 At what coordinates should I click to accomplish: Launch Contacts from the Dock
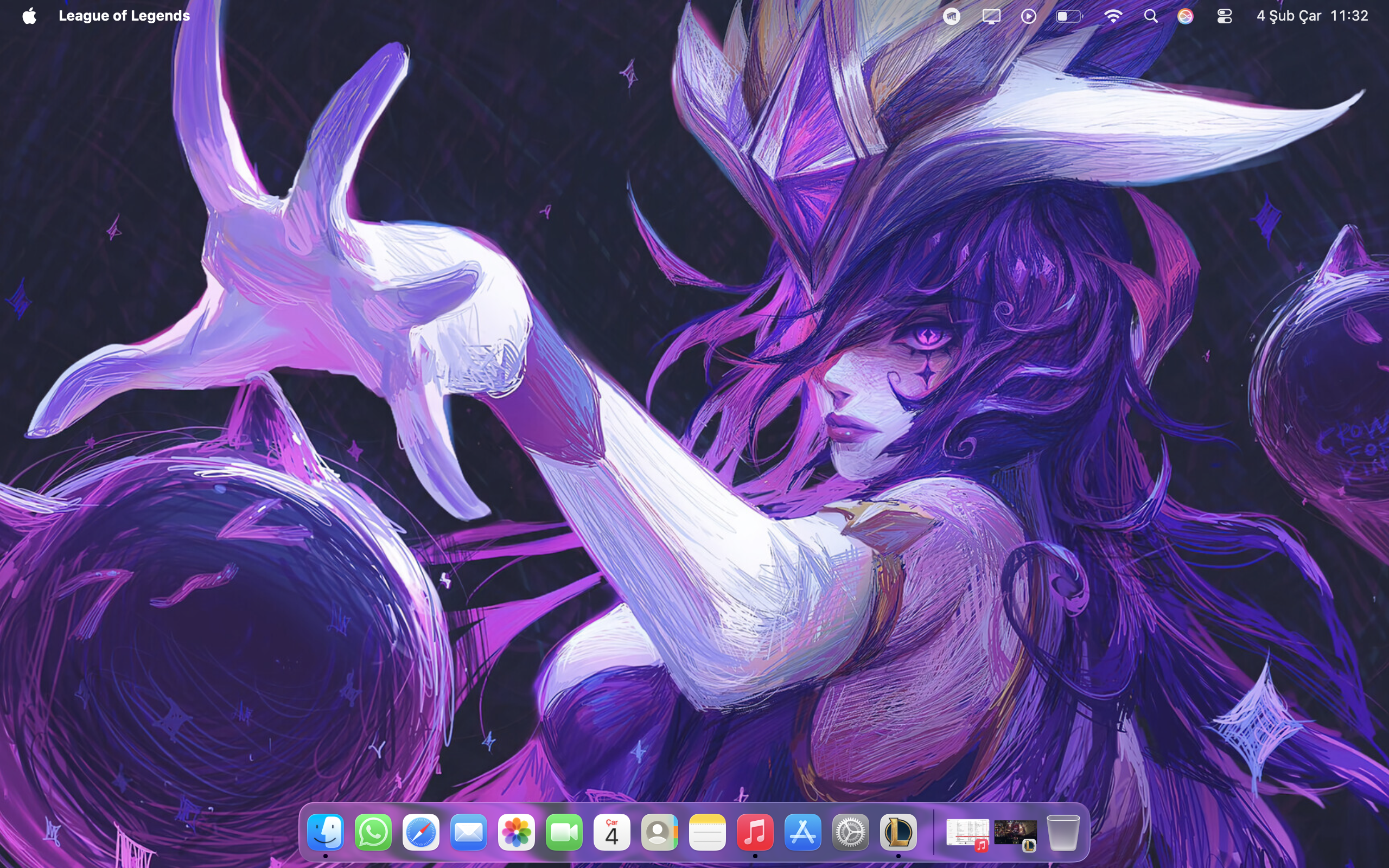point(659,832)
